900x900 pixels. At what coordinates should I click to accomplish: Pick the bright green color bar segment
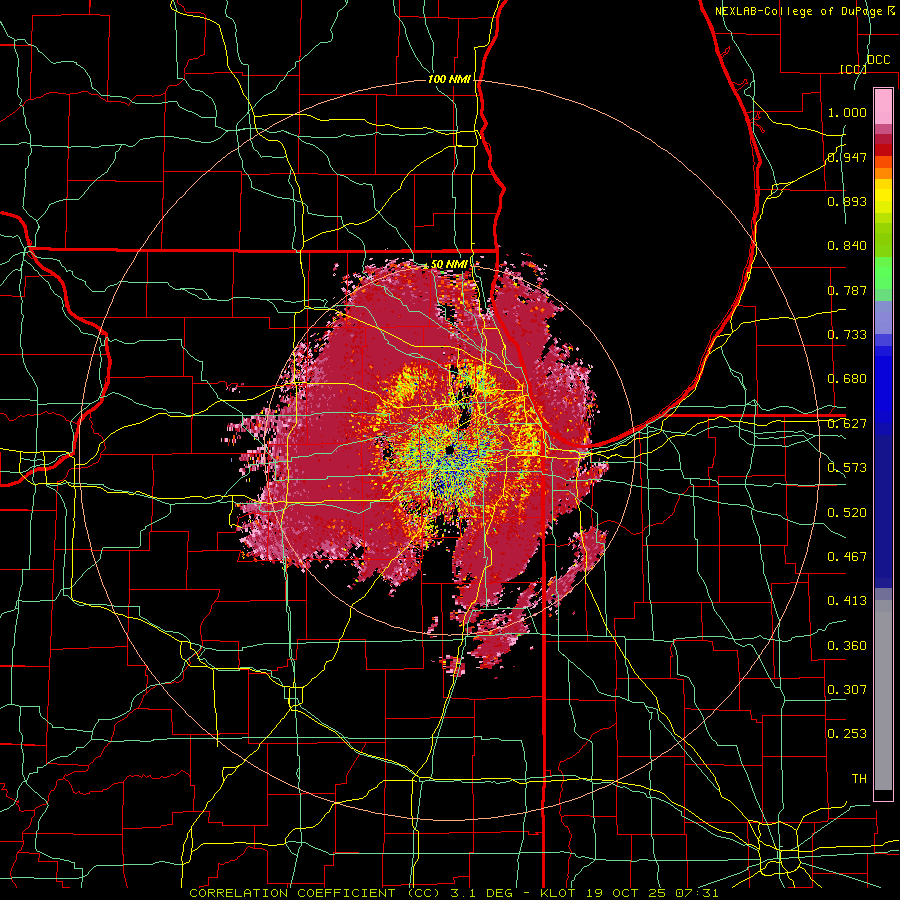[x=883, y=273]
